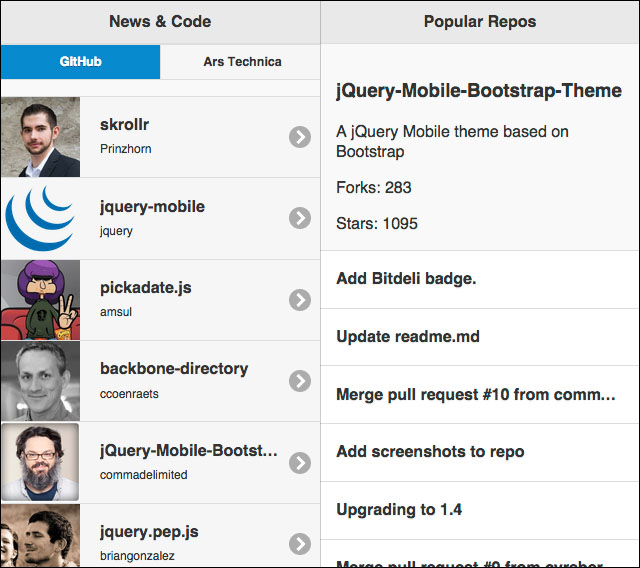Select the backbone-directory repo title

click(174, 369)
